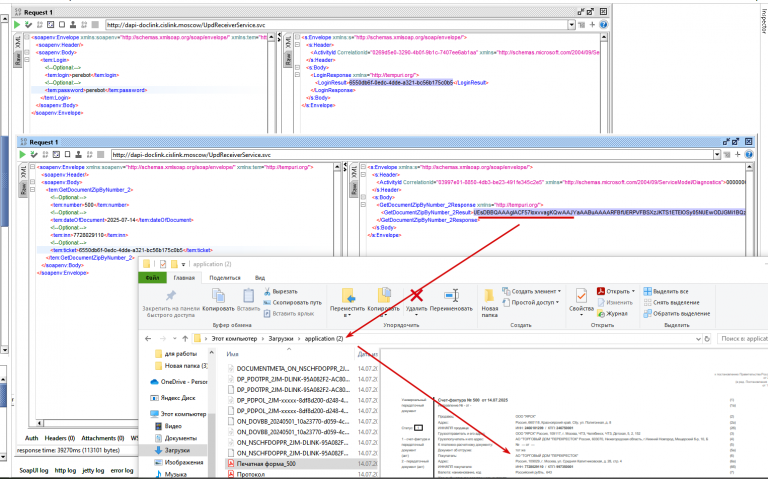Open the http log tab
Viewport: 768px width, 479px height.
[65, 470]
